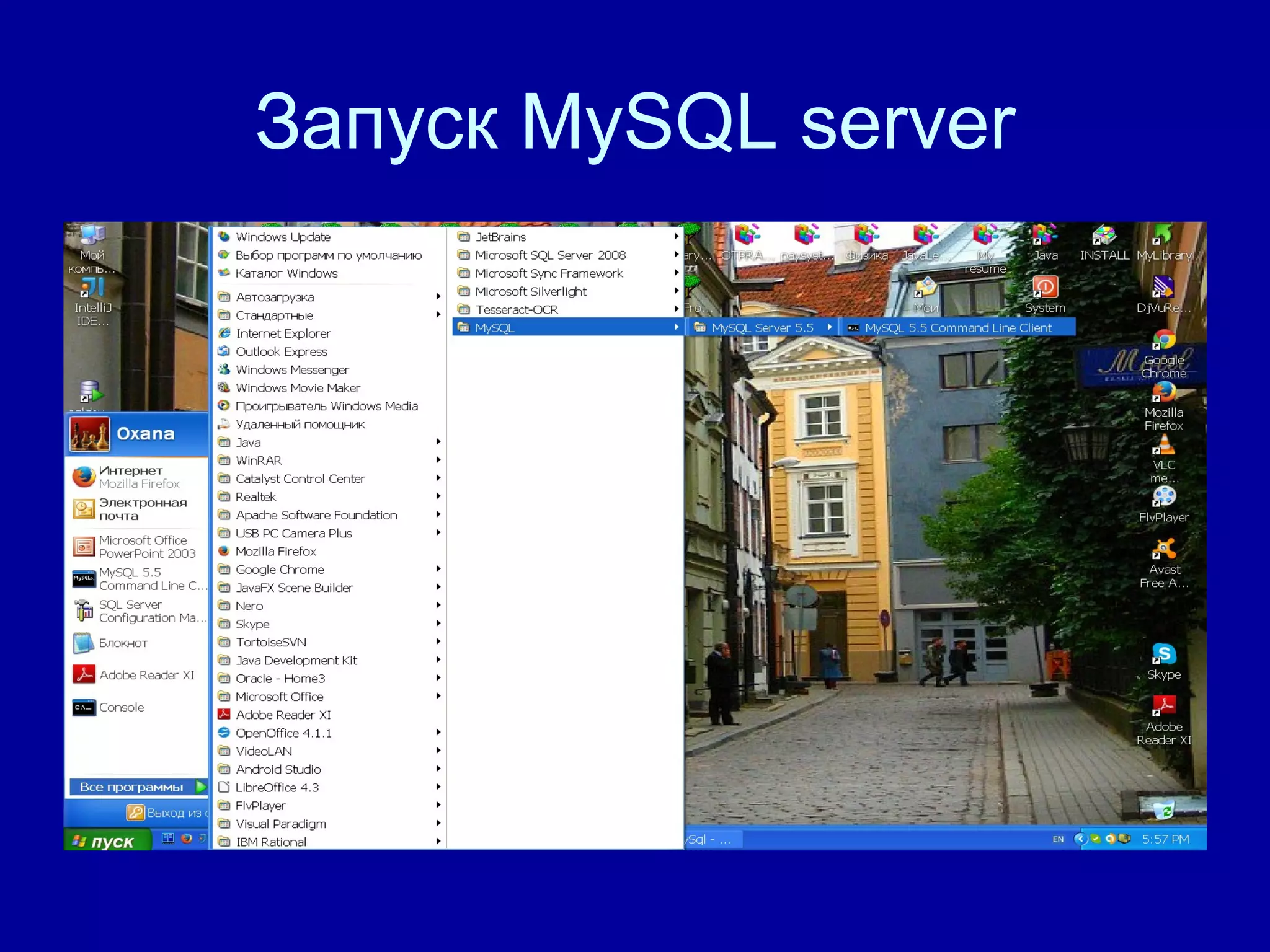The width and height of the screenshot is (1270, 952).
Task: Expand Microsoft SQL Server 2008 submenu
Action: (567, 255)
